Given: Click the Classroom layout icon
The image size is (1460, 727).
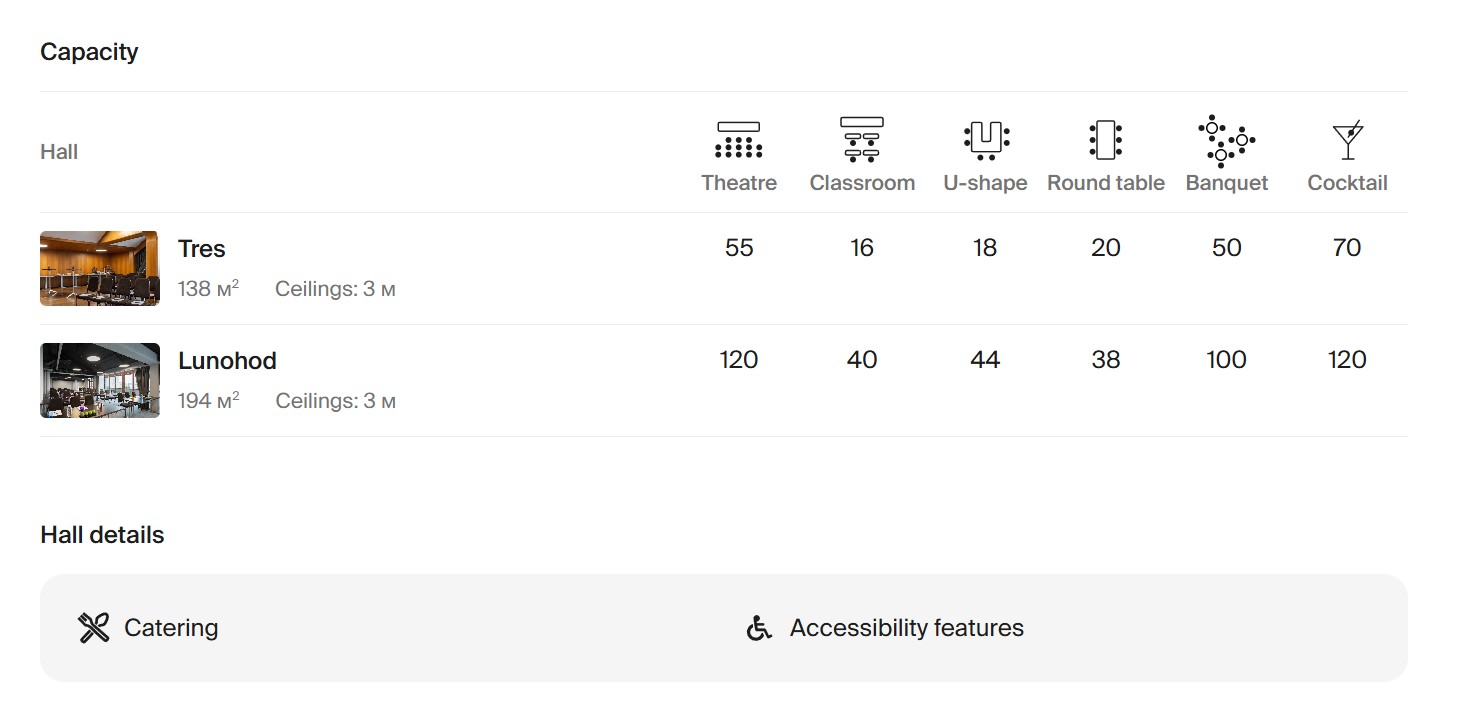Looking at the screenshot, I should (x=861, y=140).
